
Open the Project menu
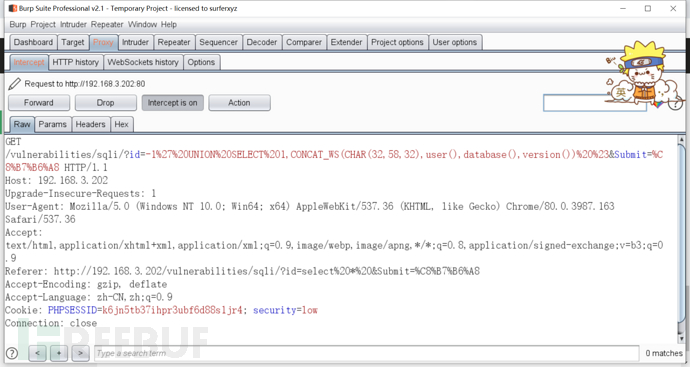click(43, 25)
